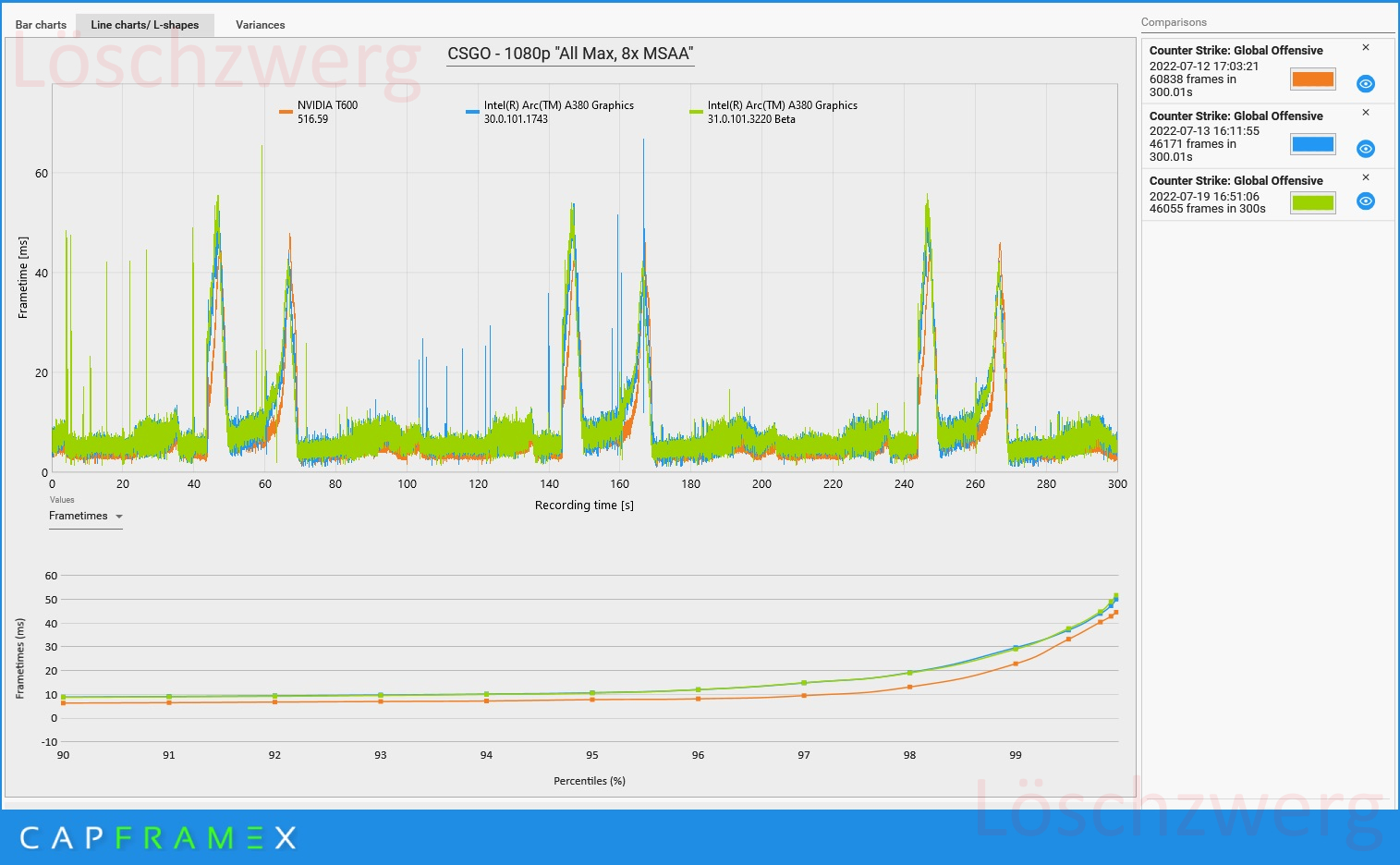Toggle visibility of the 2022-07-19 16:51:06 record

[1365, 201]
